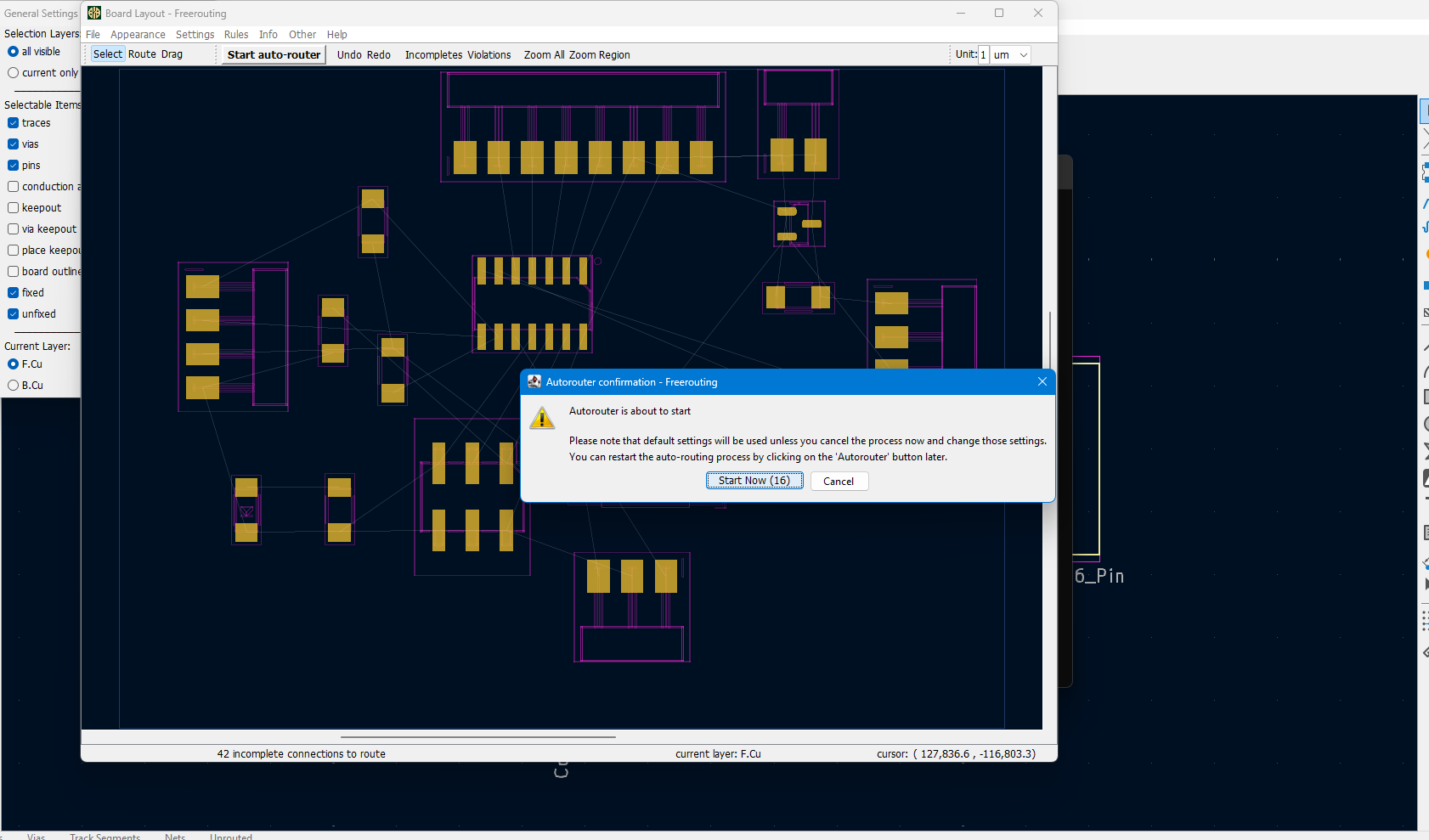Activate the Select mode
This screenshot has width=1429, height=840.
pos(108,54)
